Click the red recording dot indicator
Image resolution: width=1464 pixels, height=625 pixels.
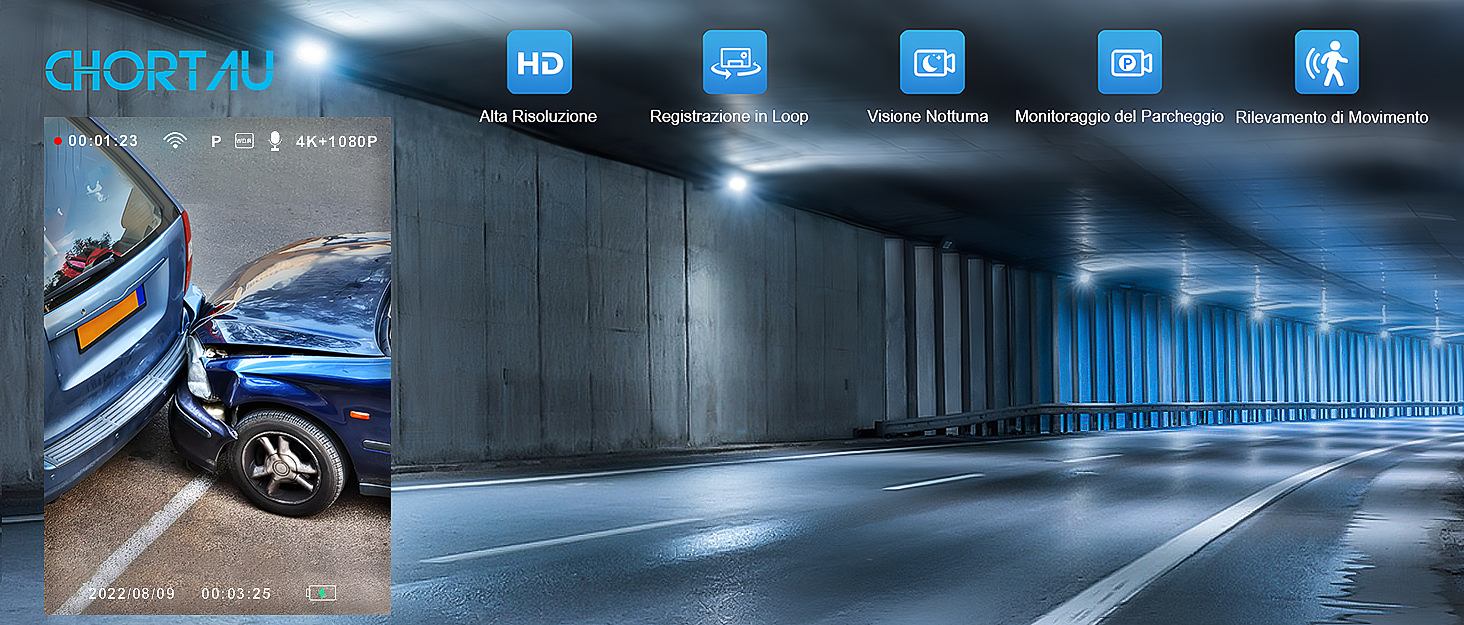point(58,141)
